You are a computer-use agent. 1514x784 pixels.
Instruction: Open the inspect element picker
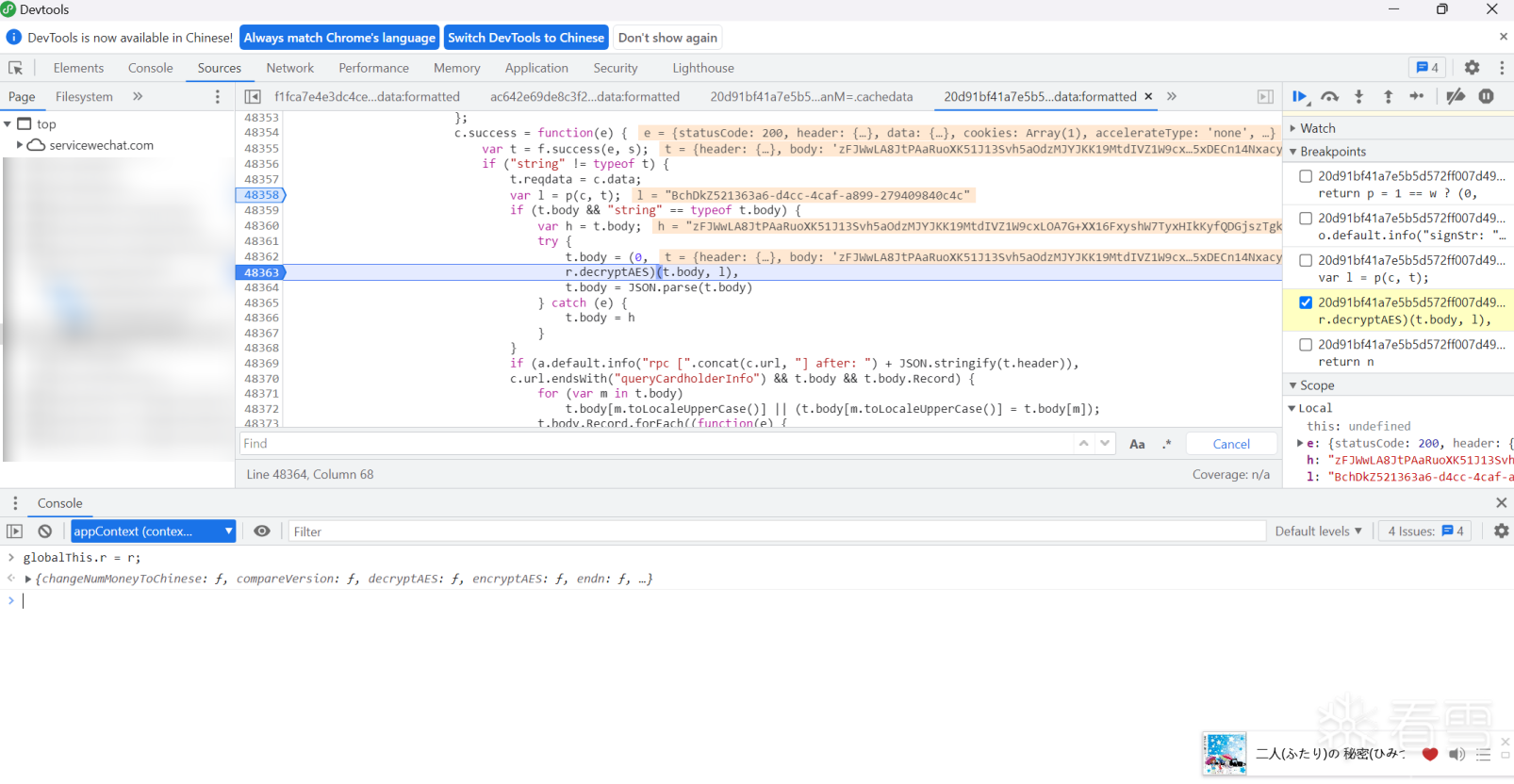tap(16, 68)
